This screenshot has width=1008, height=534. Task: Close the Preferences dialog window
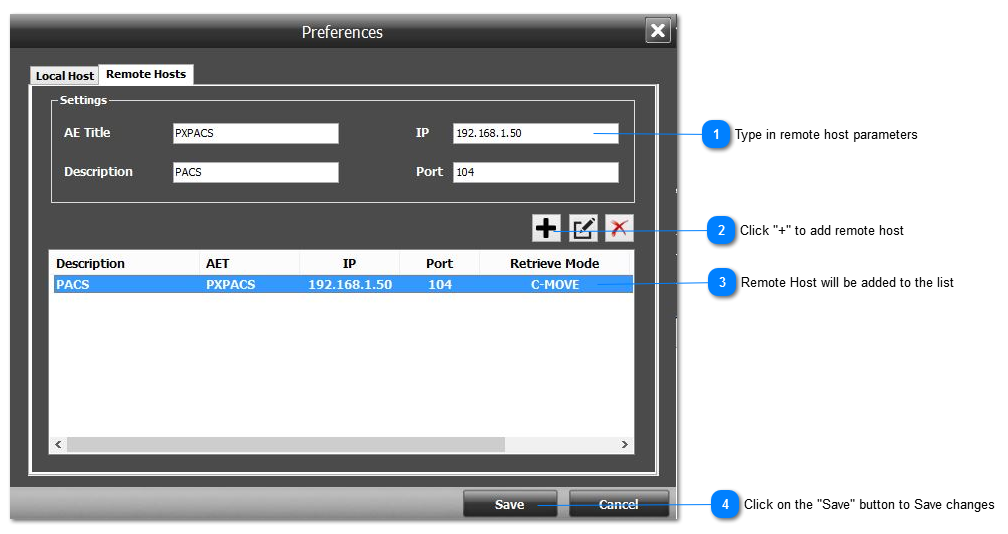(x=657, y=31)
